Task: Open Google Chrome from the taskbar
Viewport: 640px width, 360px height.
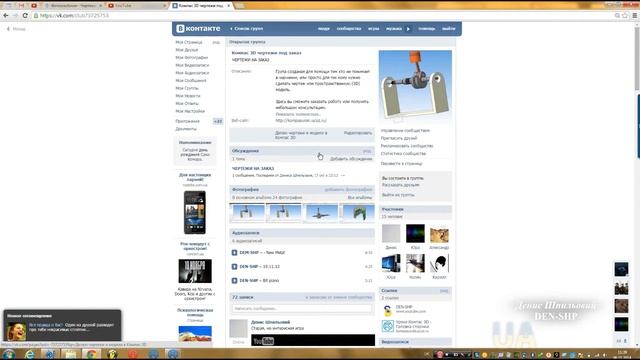Action: (x=91, y=354)
